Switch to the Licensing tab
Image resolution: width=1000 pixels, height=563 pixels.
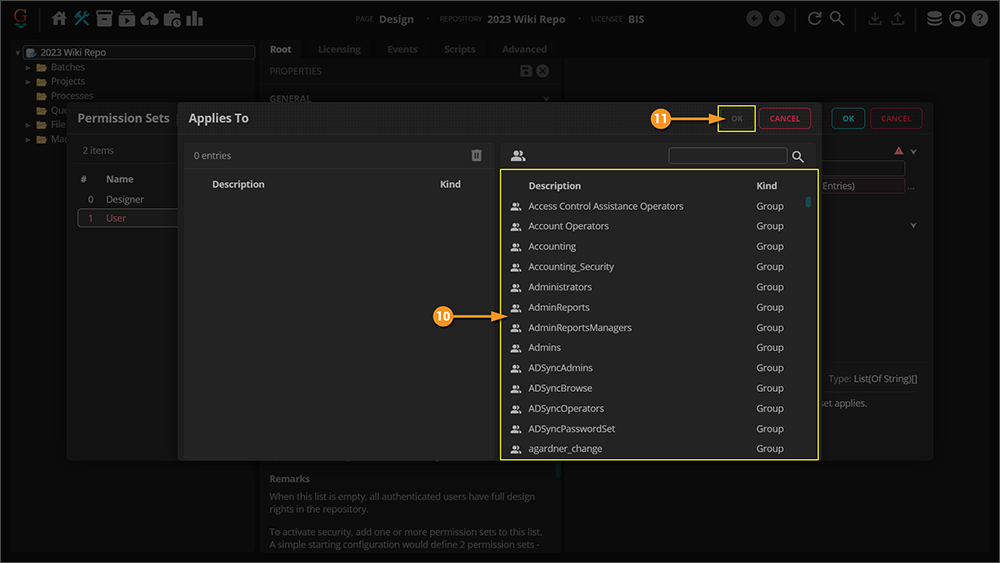339,49
